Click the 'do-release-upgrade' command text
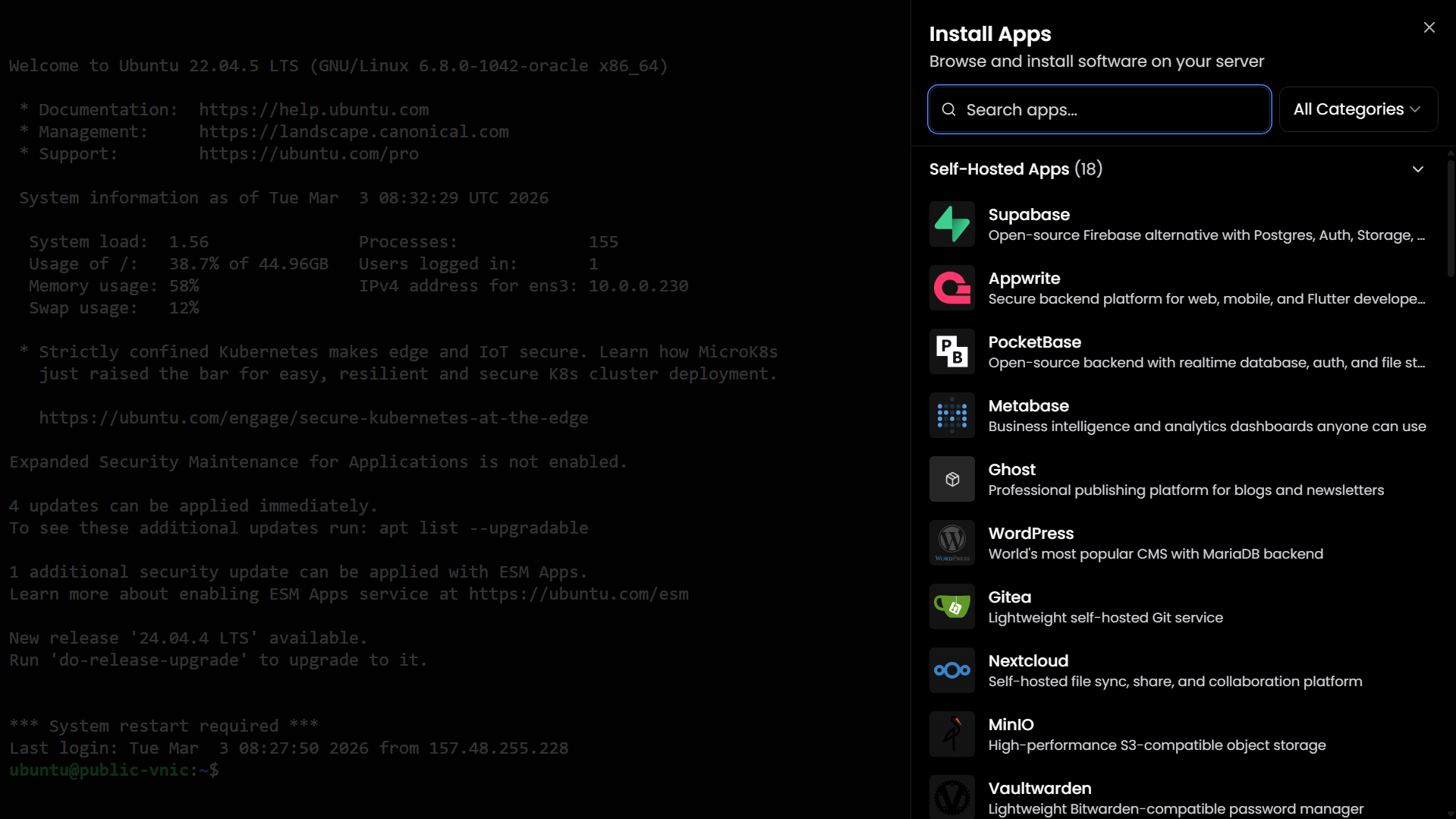This screenshot has height=819, width=1456. click(149, 660)
